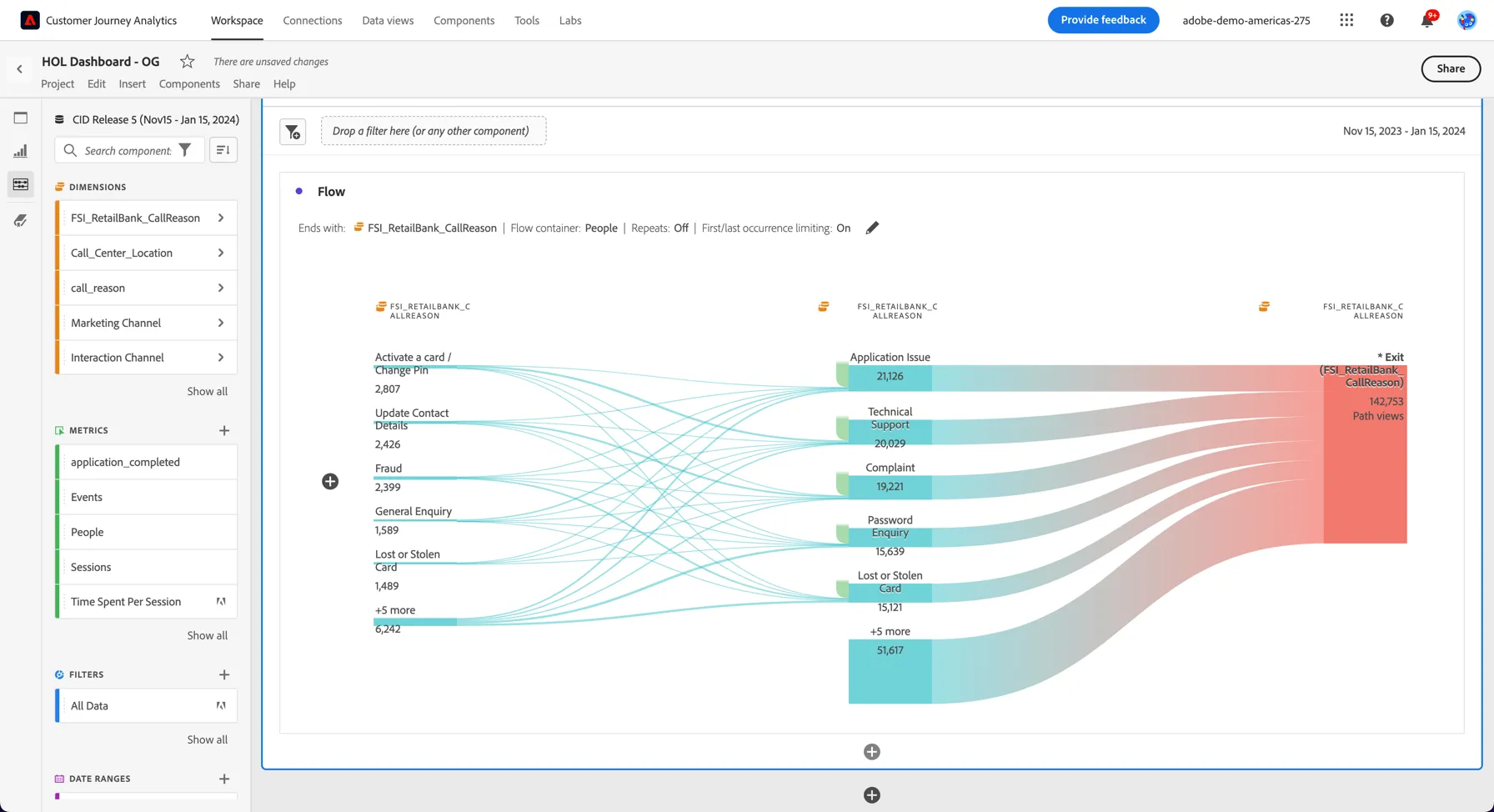Open the Data dictionary icon in left rail
1494x812 pixels.
coord(21,220)
